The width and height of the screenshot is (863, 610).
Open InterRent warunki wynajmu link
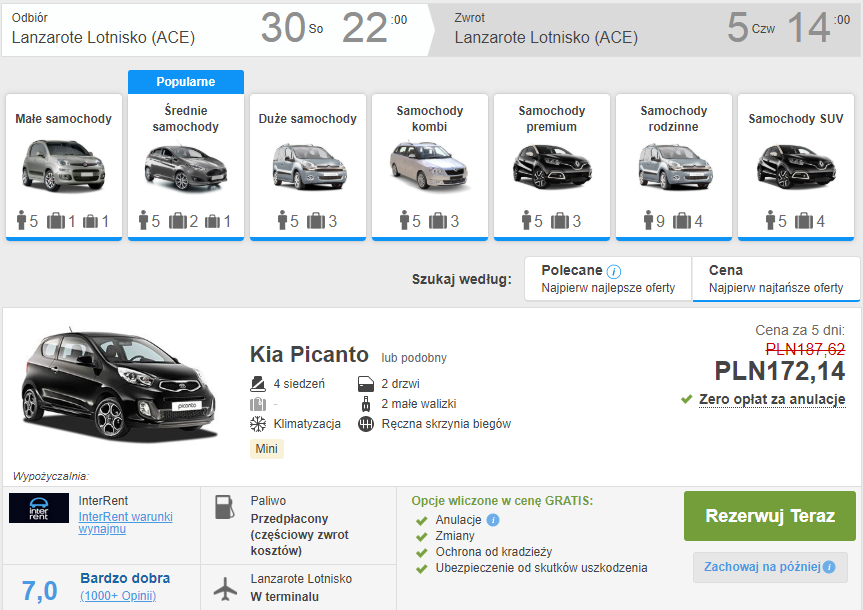pos(125,522)
